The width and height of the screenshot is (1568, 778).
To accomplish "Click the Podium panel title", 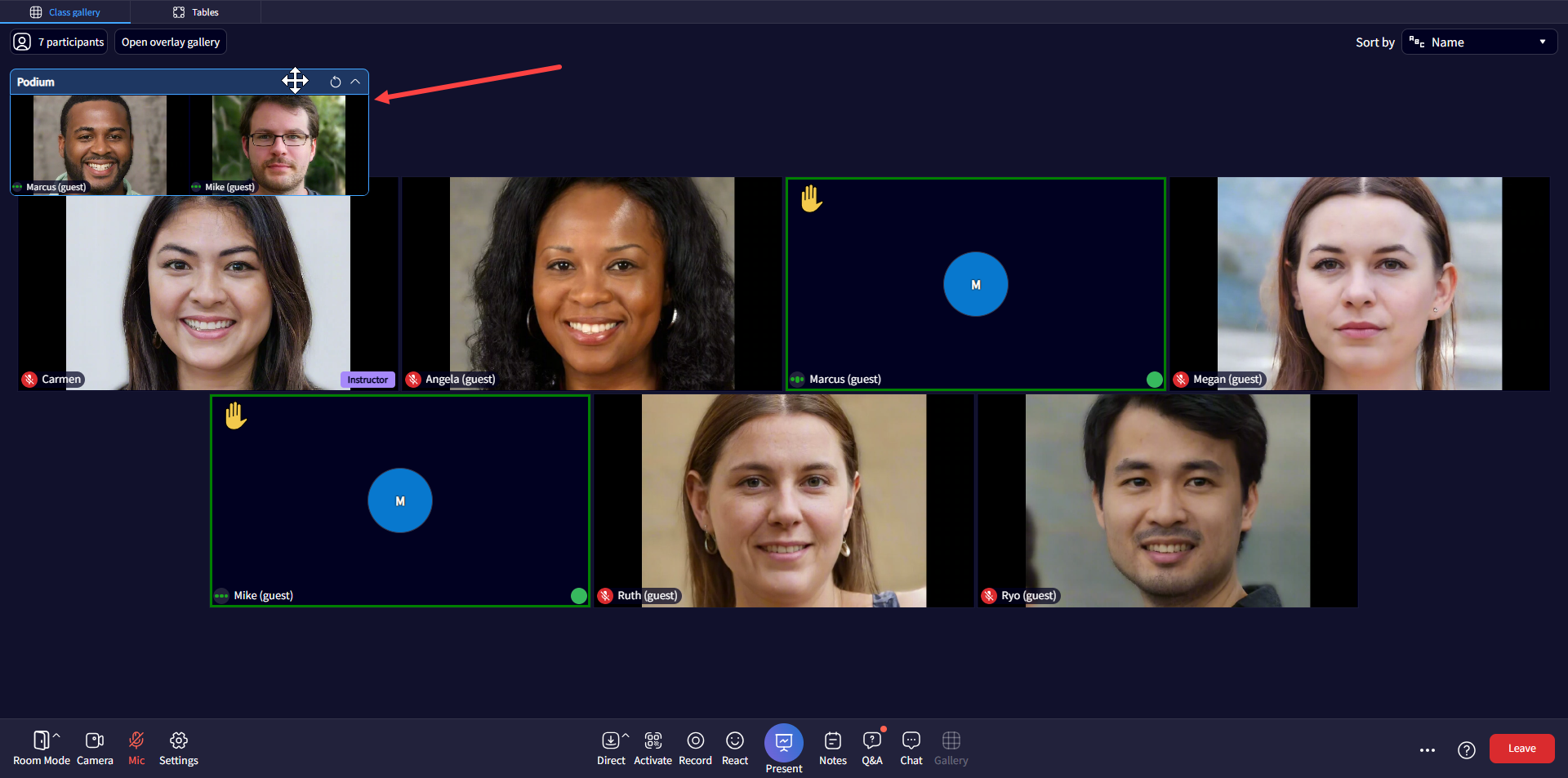I will [x=36, y=82].
